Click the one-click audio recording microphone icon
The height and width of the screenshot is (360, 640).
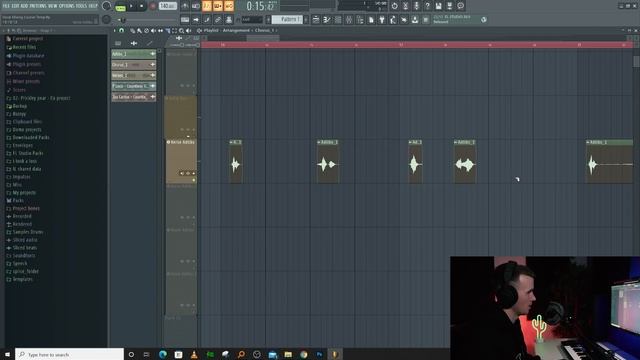pyautogui.click(x=416, y=6)
